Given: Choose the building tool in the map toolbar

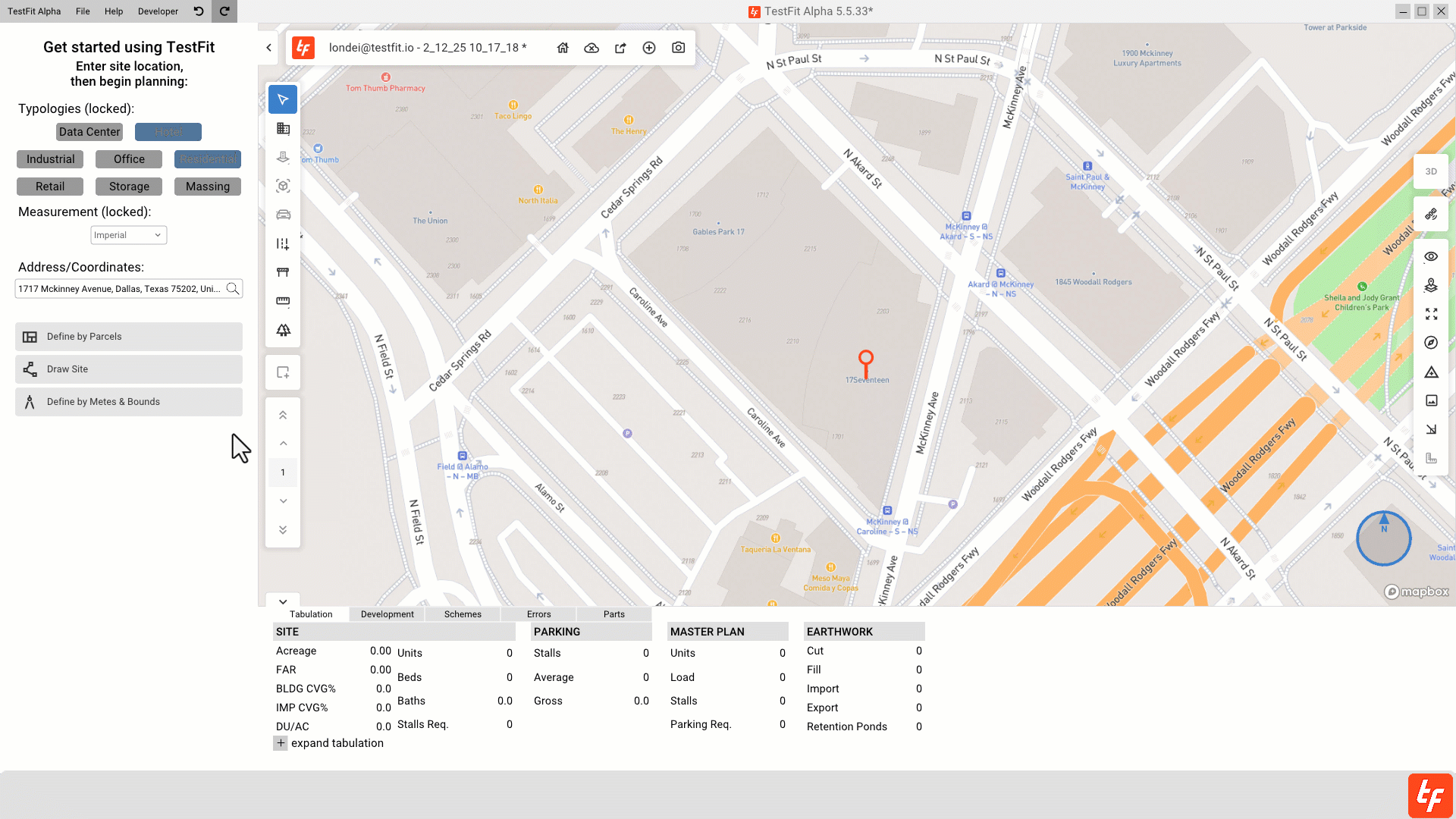Looking at the screenshot, I should coord(283,128).
